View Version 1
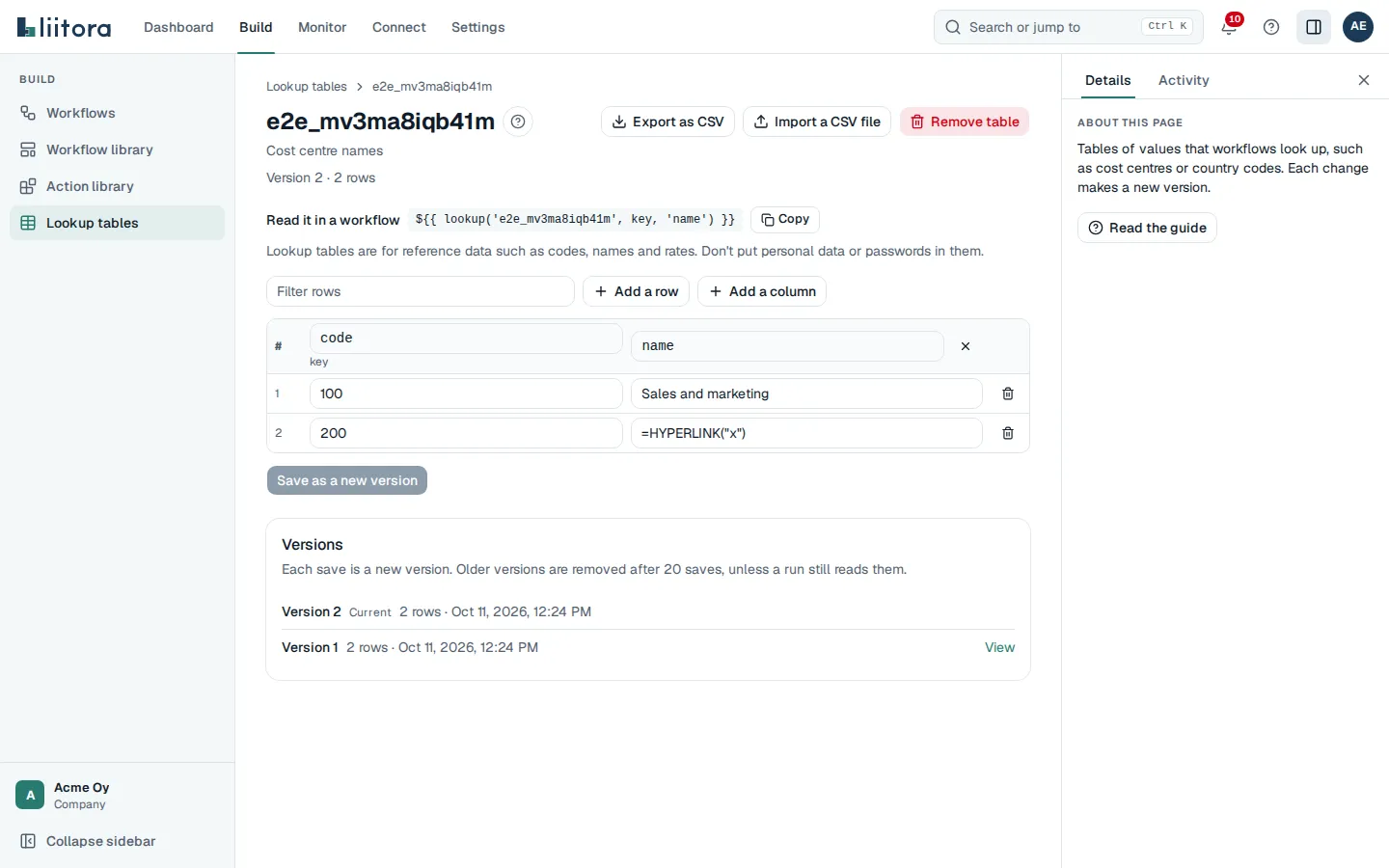 tap(999, 647)
